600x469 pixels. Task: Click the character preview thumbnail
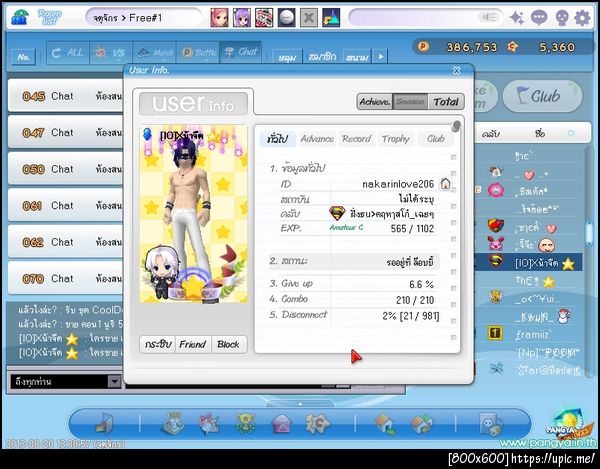[194, 214]
